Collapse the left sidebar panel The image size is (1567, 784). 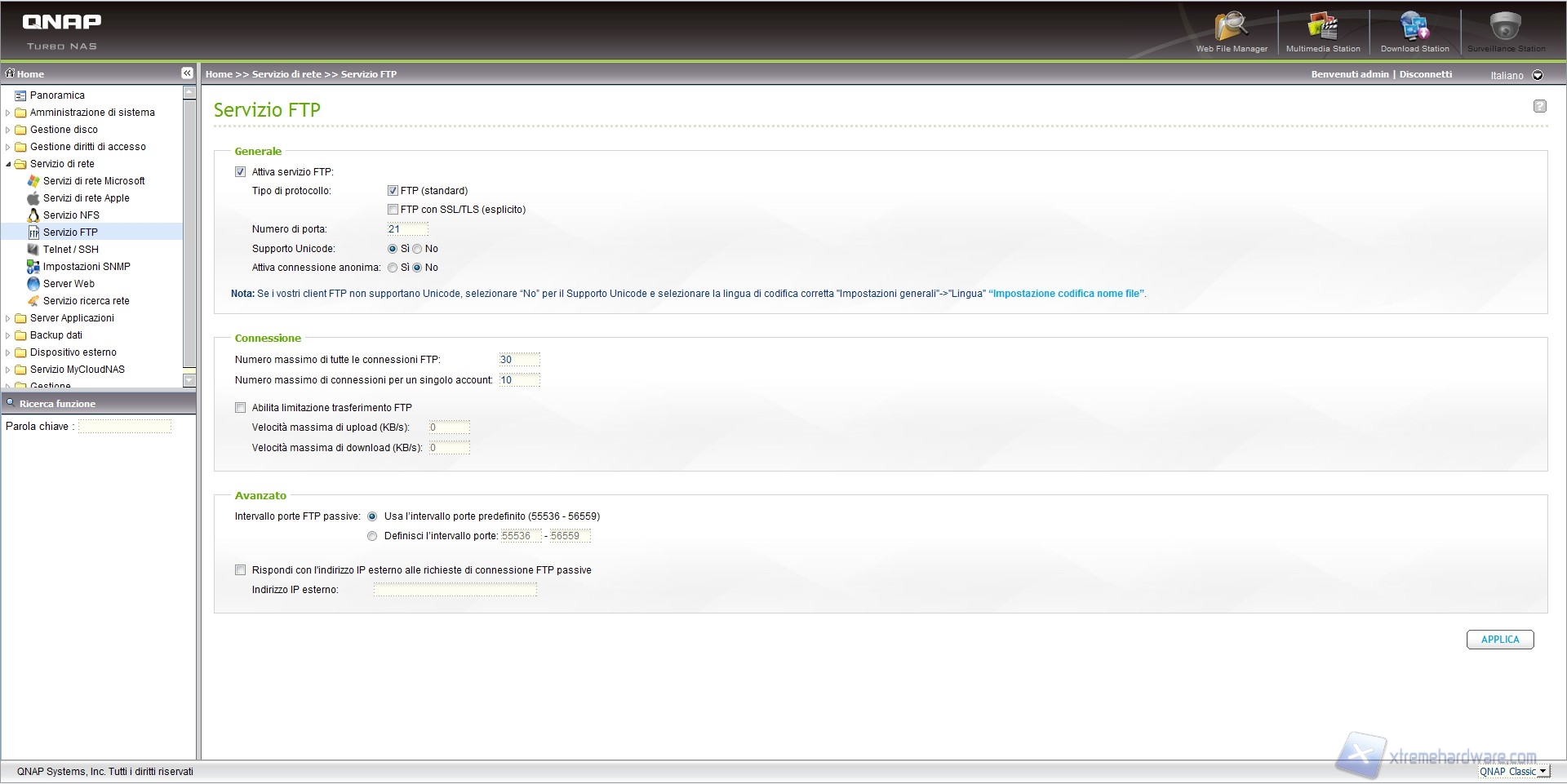(x=187, y=73)
